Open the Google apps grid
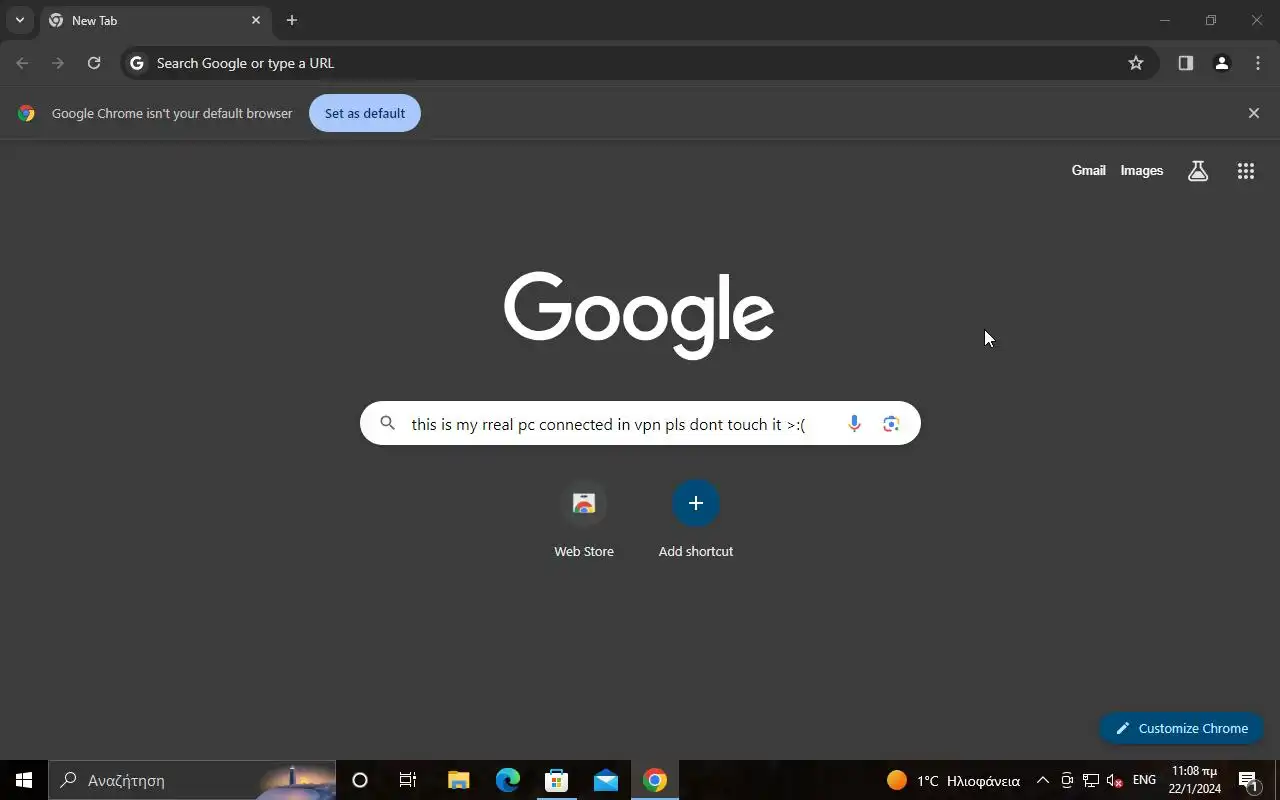The height and width of the screenshot is (800, 1280). coord(1246,171)
